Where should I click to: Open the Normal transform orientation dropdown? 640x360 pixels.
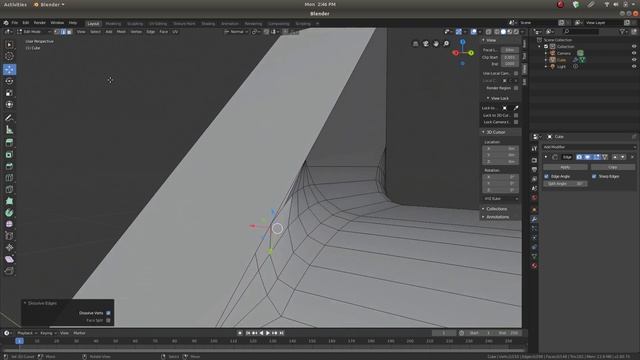point(236,31)
